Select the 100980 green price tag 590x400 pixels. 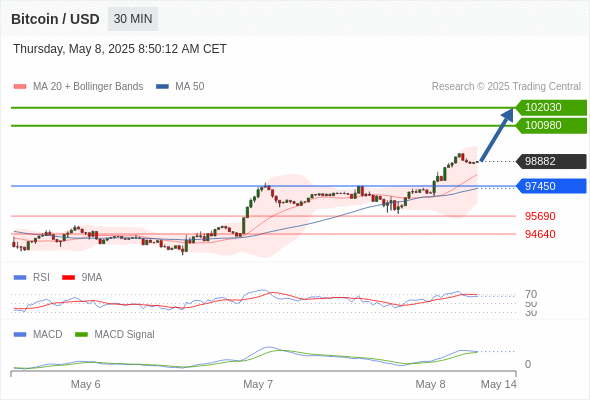tap(551, 125)
